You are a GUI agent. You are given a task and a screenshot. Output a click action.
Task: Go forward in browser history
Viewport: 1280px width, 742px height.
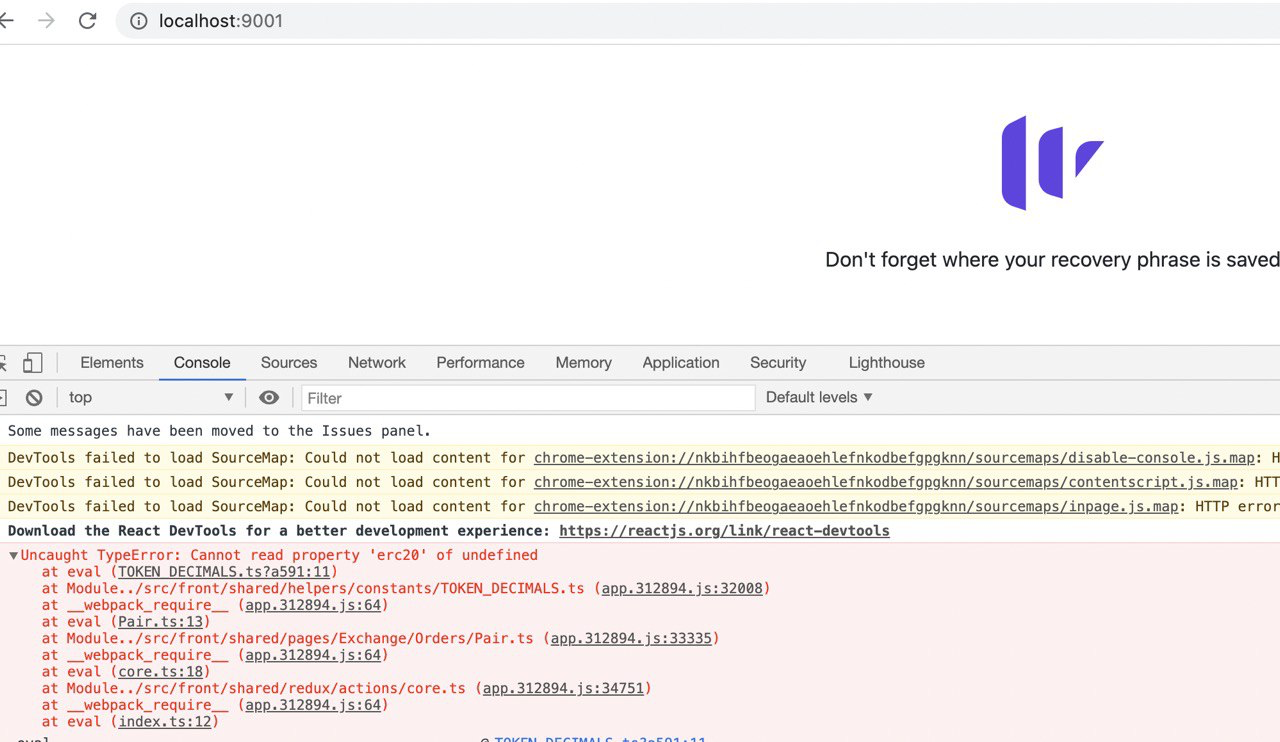click(x=46, y=21)
